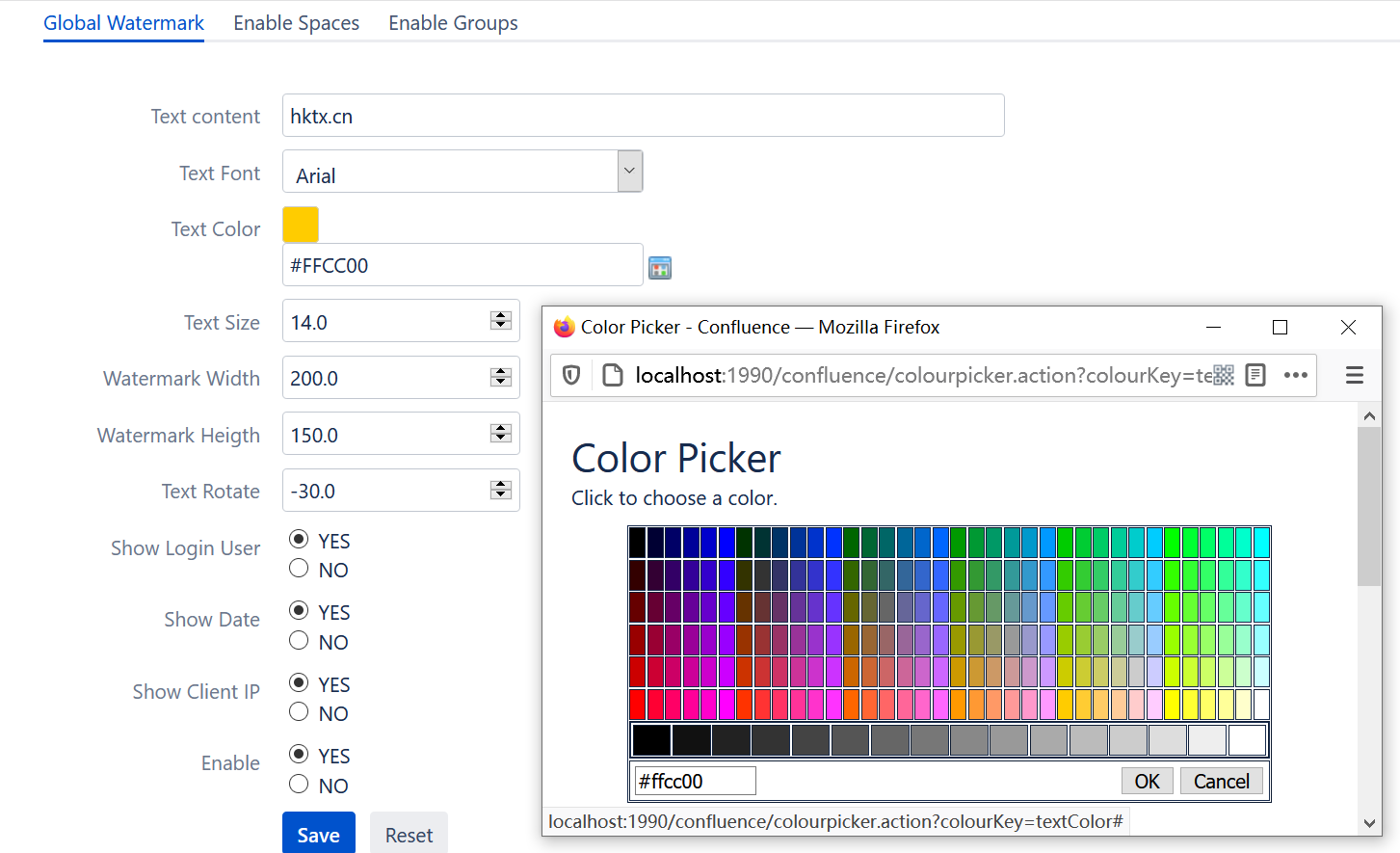Screen dimensions: 1400x853
Task: Open the color picker icon next to #FFCC00
Action: point(660,268)
